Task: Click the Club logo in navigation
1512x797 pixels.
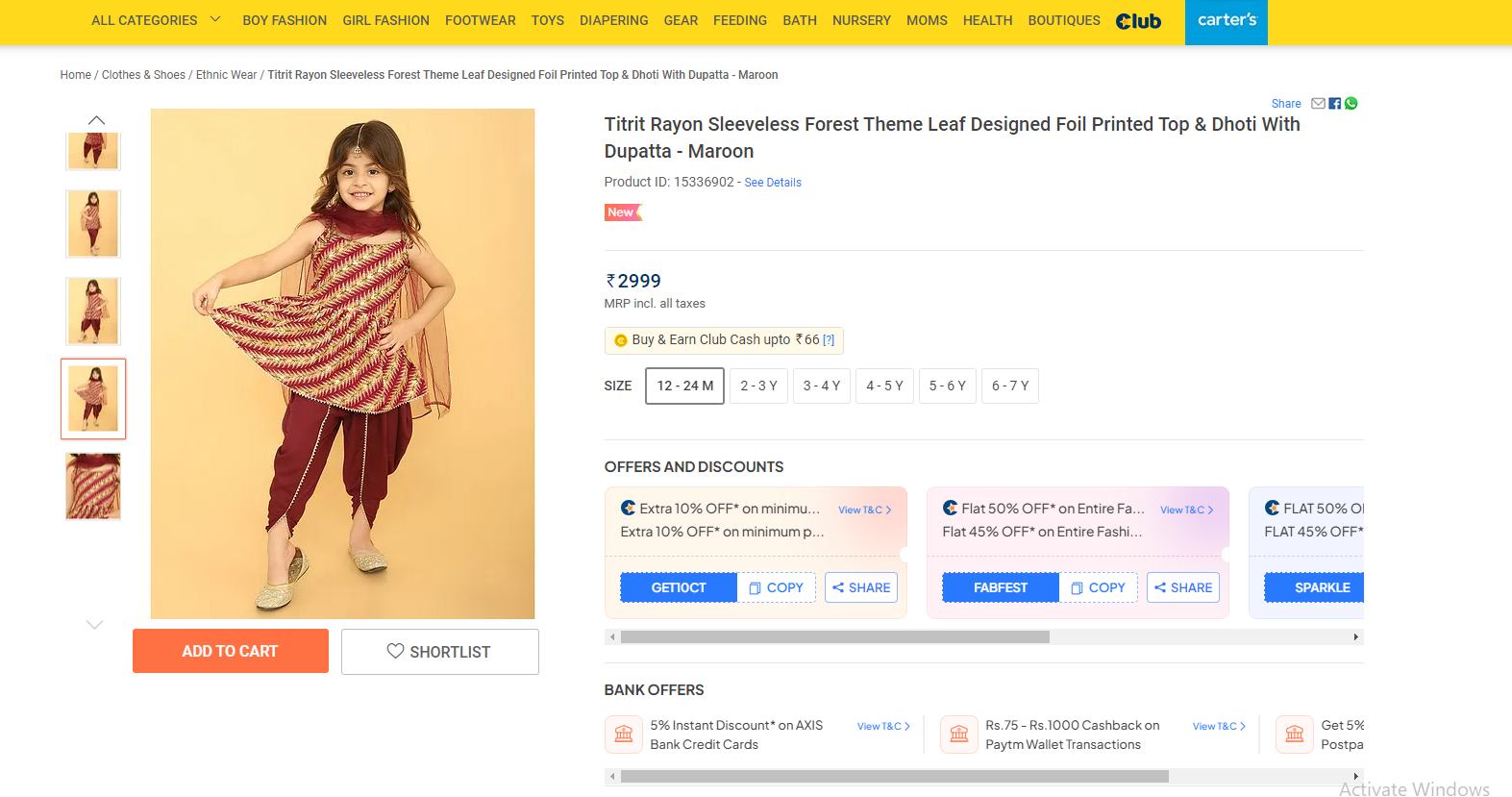Action: tap(1138, 21)
